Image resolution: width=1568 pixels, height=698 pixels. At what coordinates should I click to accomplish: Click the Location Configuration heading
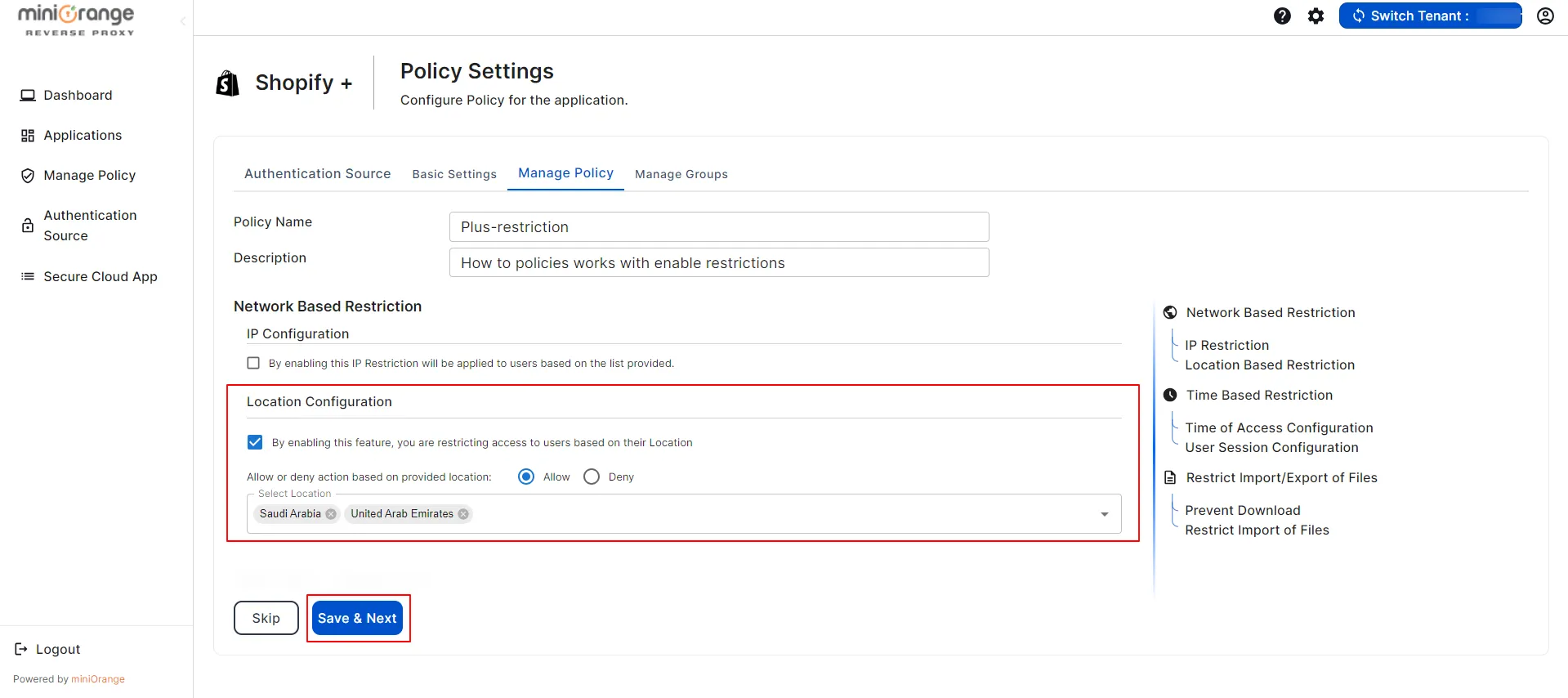tap(319, 401)
